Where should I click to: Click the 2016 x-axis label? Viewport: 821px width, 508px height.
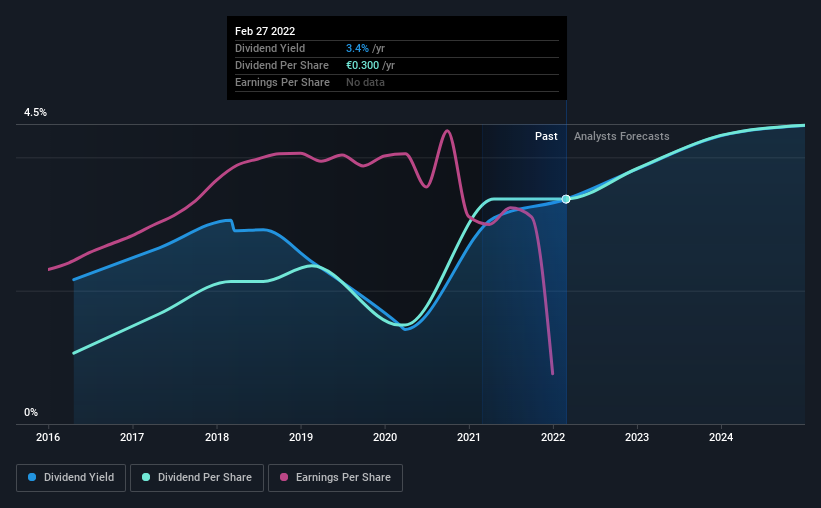48,437
